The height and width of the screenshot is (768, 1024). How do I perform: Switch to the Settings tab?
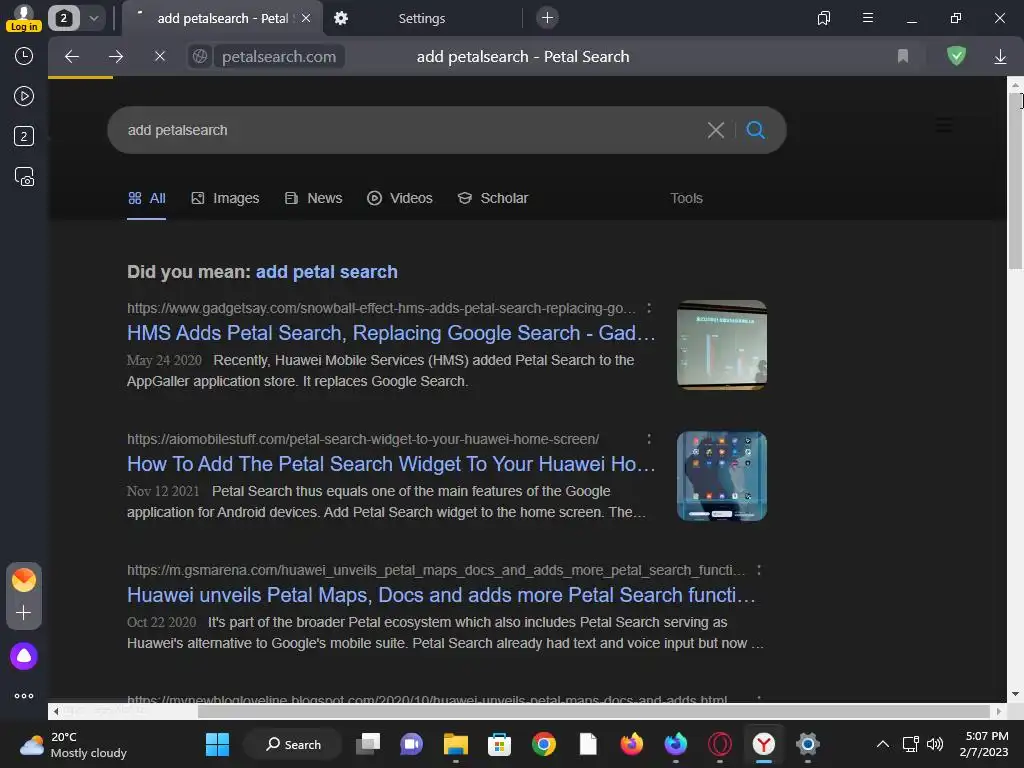[x=421, y=18]
